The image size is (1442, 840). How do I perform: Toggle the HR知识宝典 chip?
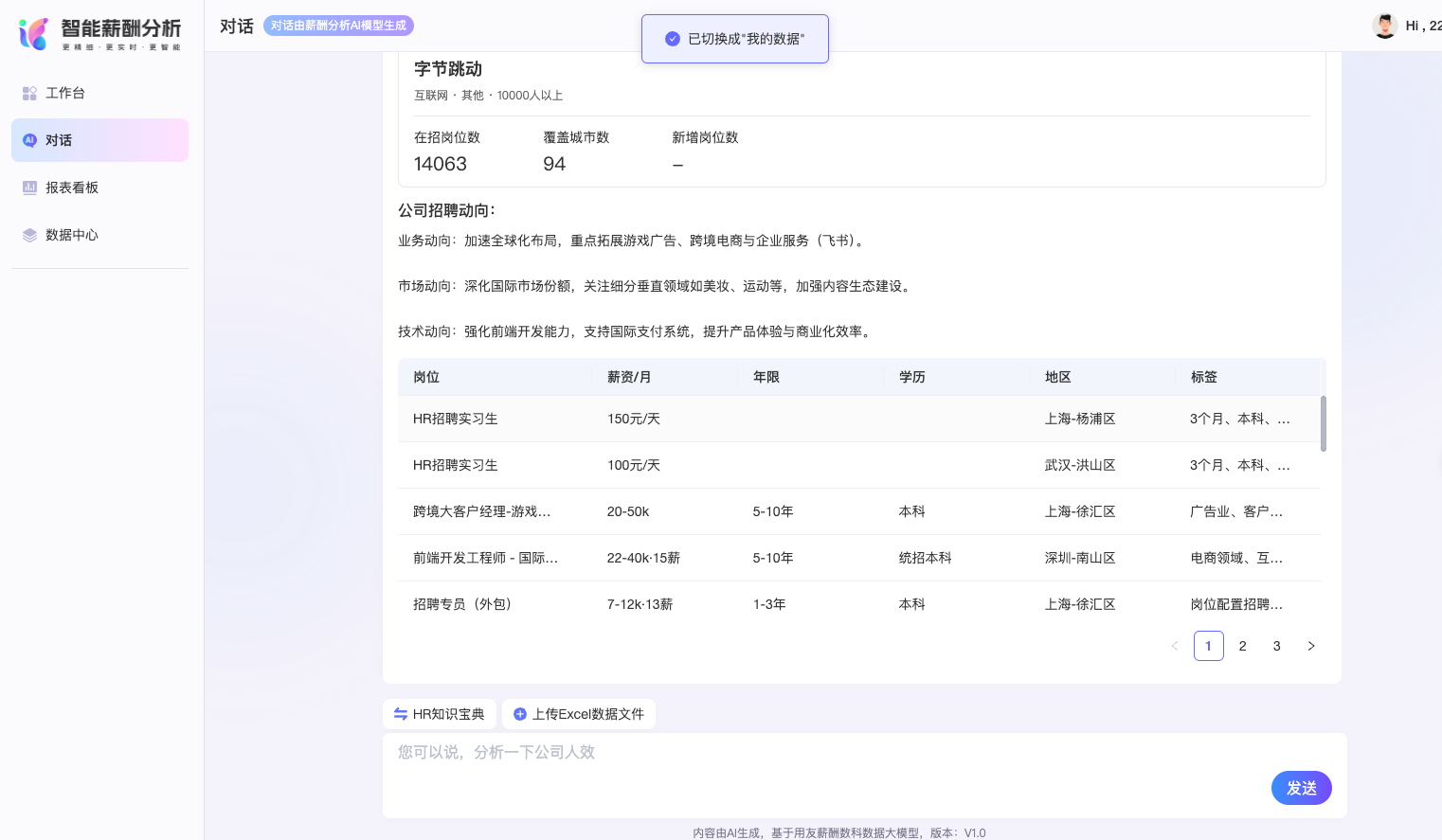[439, 713]
